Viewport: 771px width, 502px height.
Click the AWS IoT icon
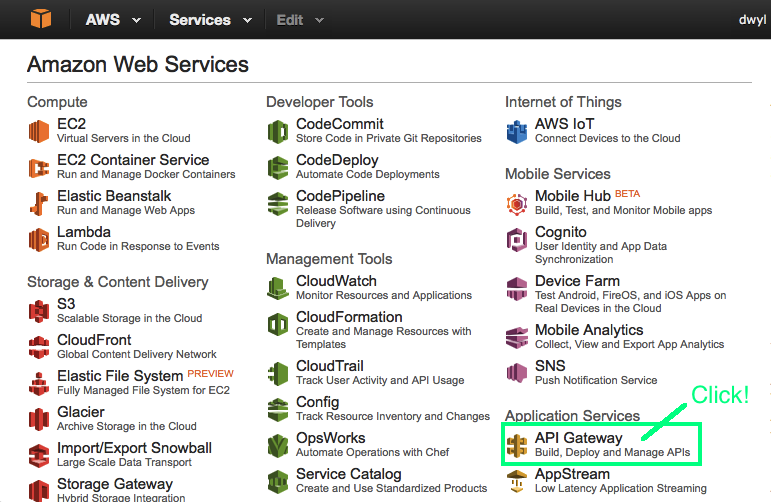pos(517,132)
